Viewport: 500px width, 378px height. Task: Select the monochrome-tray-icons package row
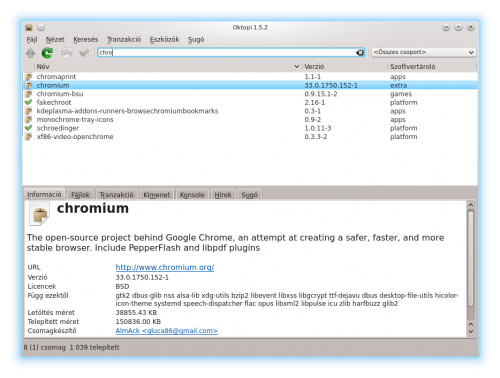click(x=250, y=120)
